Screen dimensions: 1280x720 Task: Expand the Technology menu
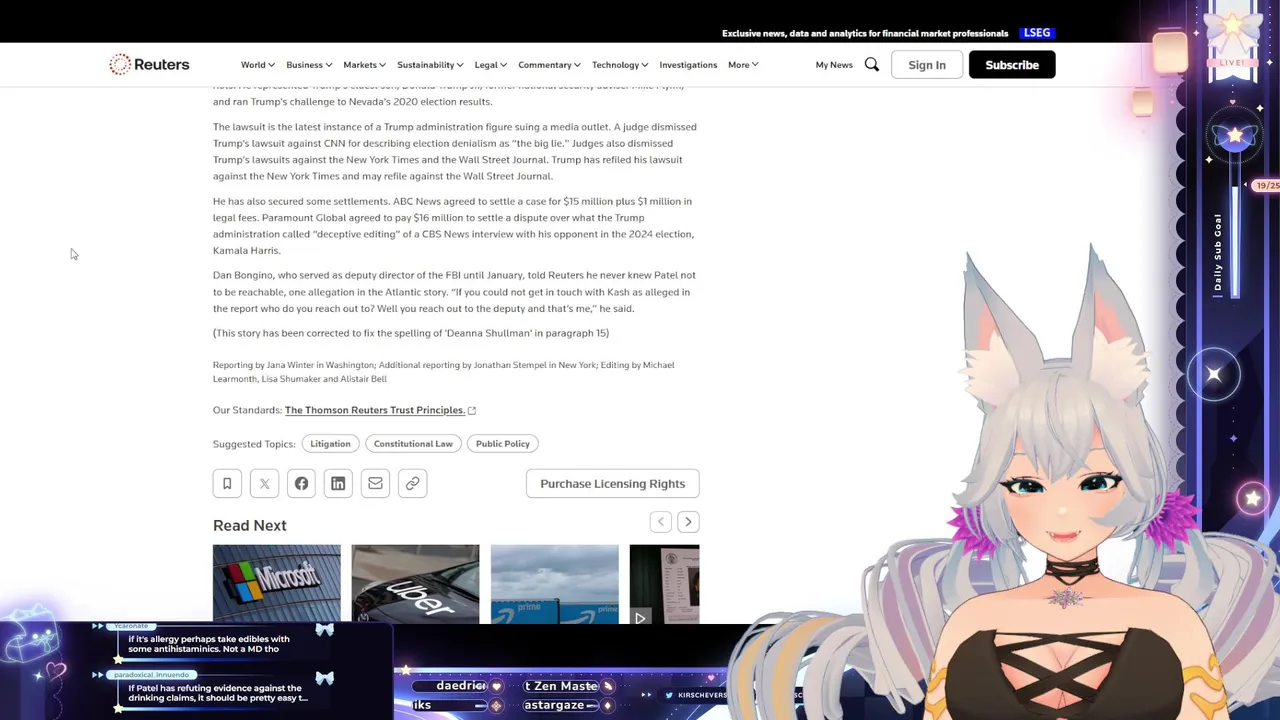pos(620,65)
